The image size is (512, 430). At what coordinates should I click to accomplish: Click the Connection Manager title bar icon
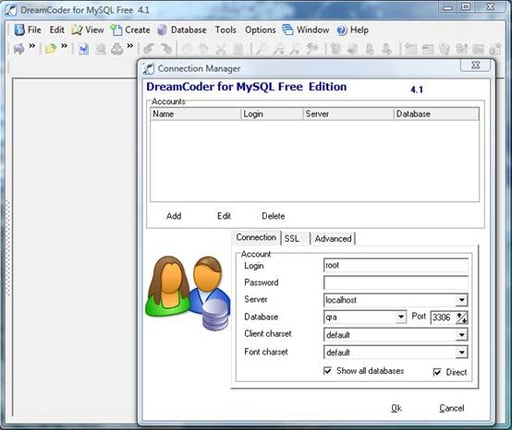[149, 69]
